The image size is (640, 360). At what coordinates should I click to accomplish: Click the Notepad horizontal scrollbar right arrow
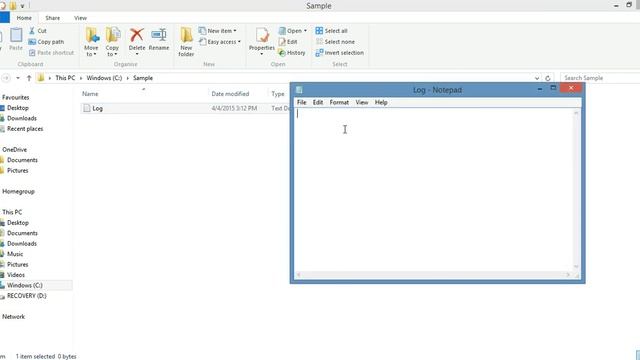tap(568, 275)
